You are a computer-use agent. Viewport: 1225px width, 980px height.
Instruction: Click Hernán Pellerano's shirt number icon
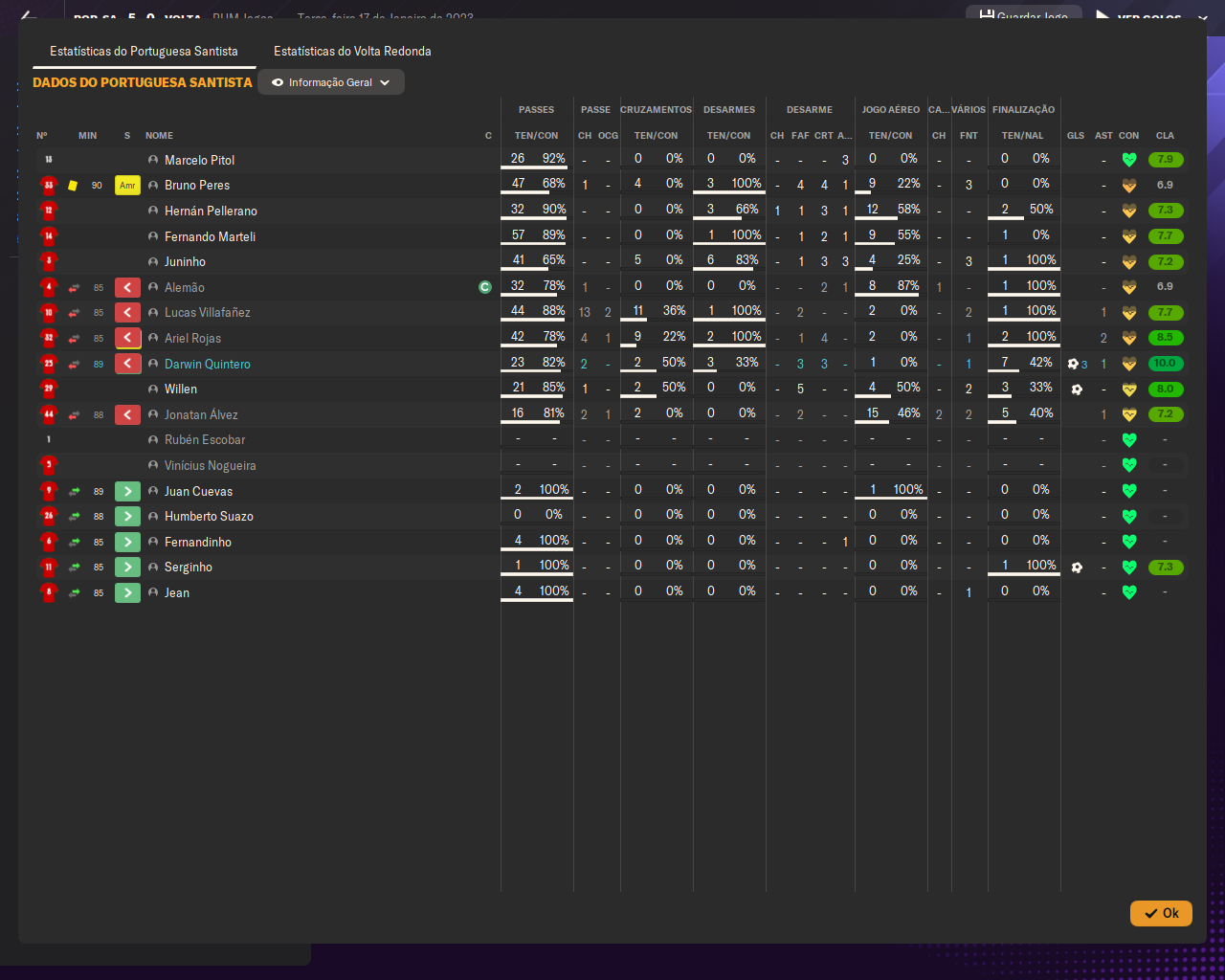pyautogui.click(x=49, y=211)
